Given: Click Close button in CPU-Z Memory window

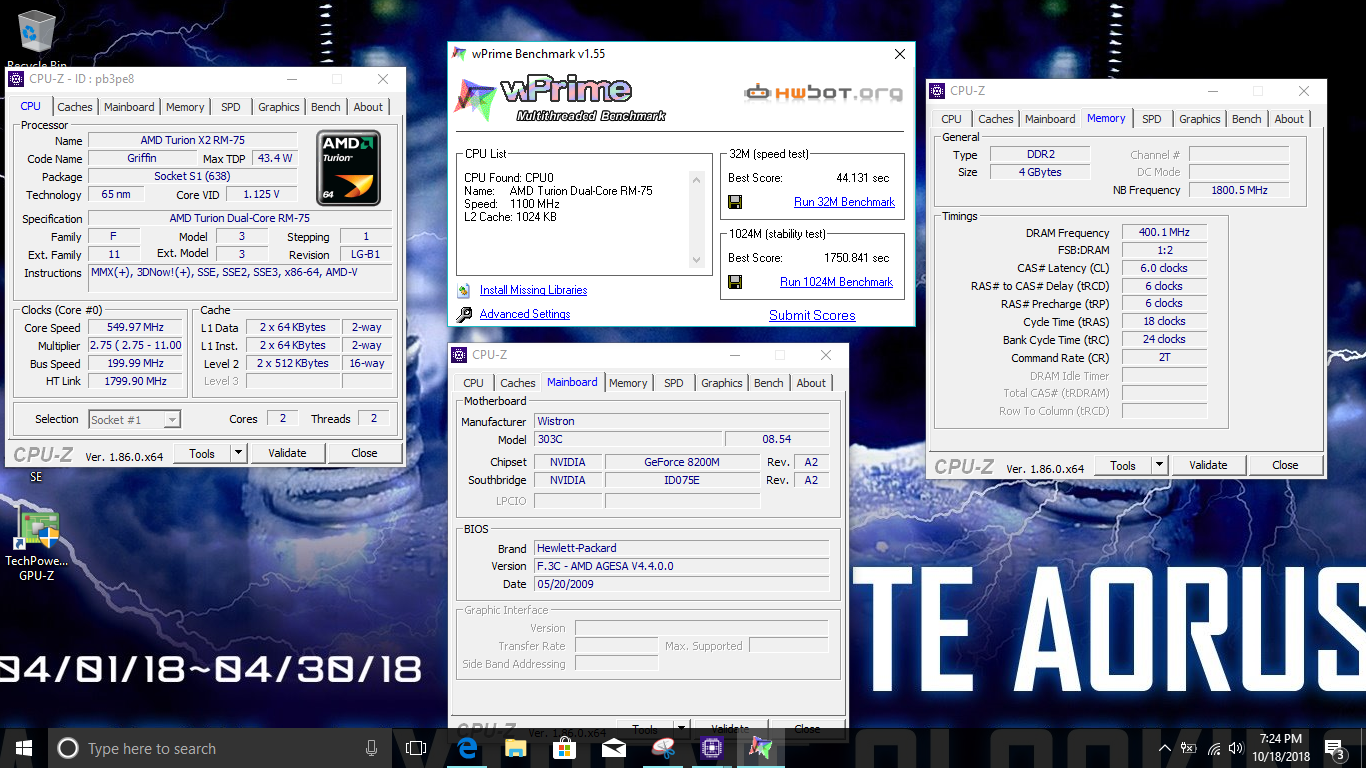Looking at the screenshot, I should (x=1285, y=465).
